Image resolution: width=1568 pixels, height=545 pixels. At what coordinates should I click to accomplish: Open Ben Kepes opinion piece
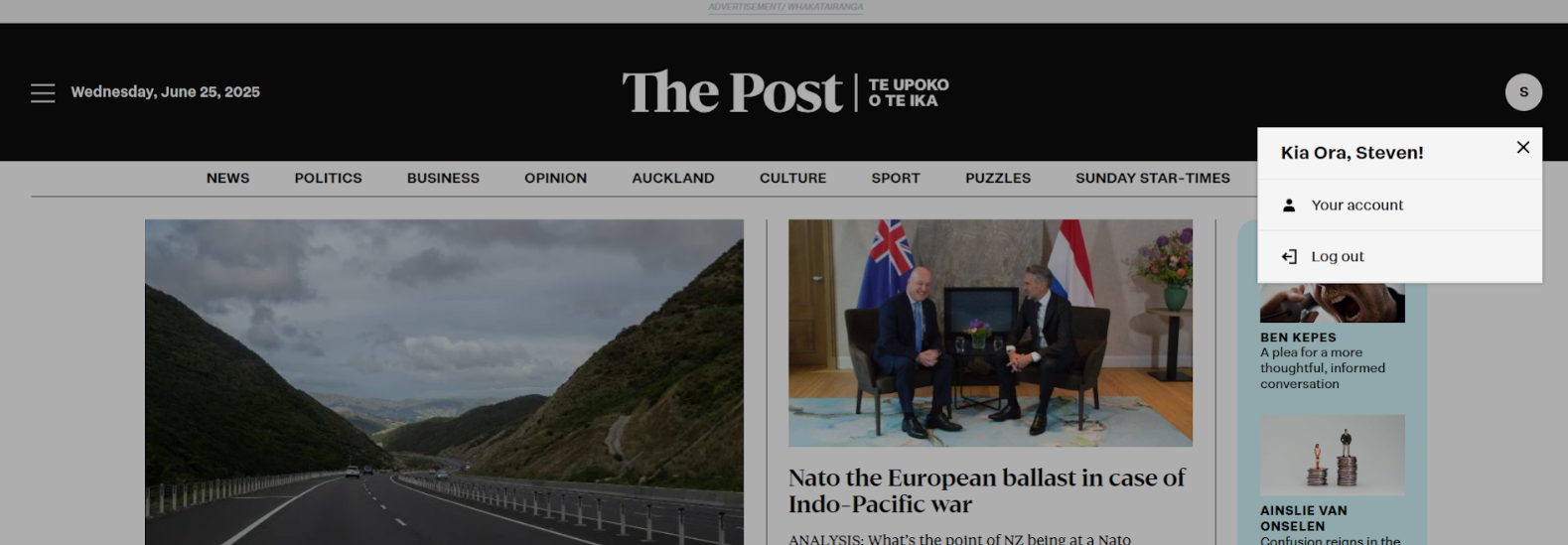(1323, 360)
